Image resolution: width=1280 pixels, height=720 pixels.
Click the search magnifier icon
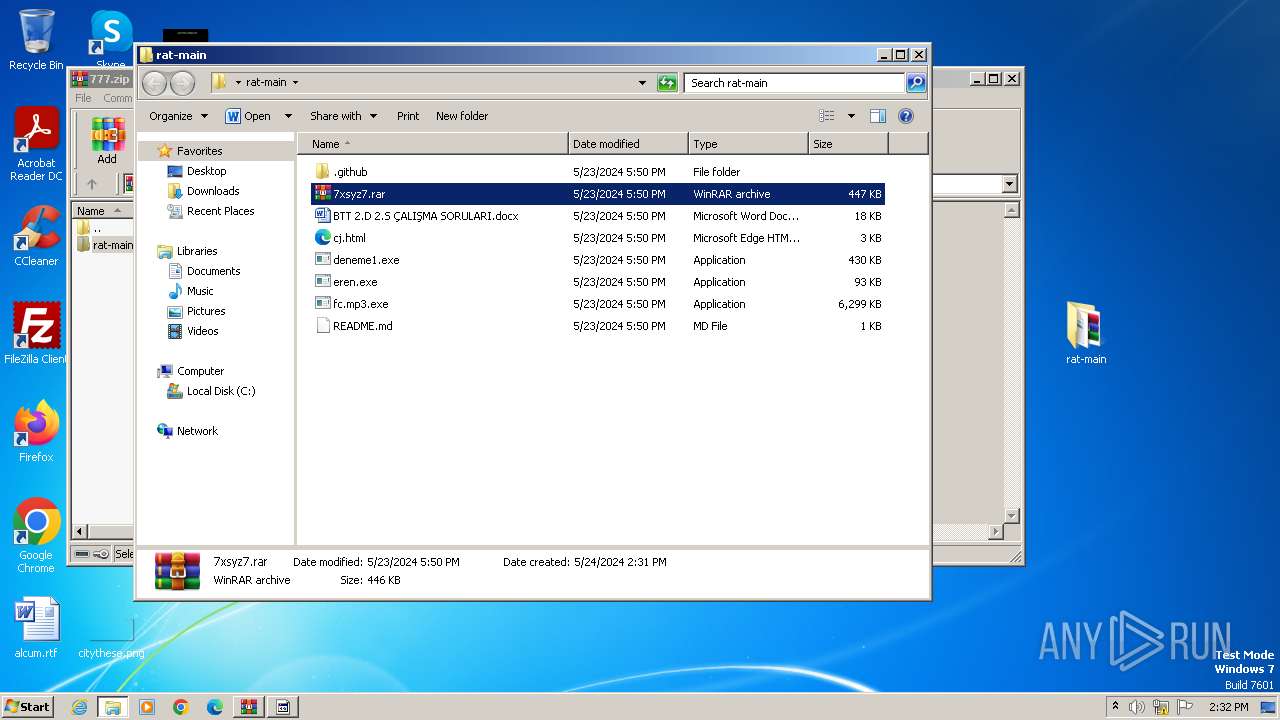915,83
